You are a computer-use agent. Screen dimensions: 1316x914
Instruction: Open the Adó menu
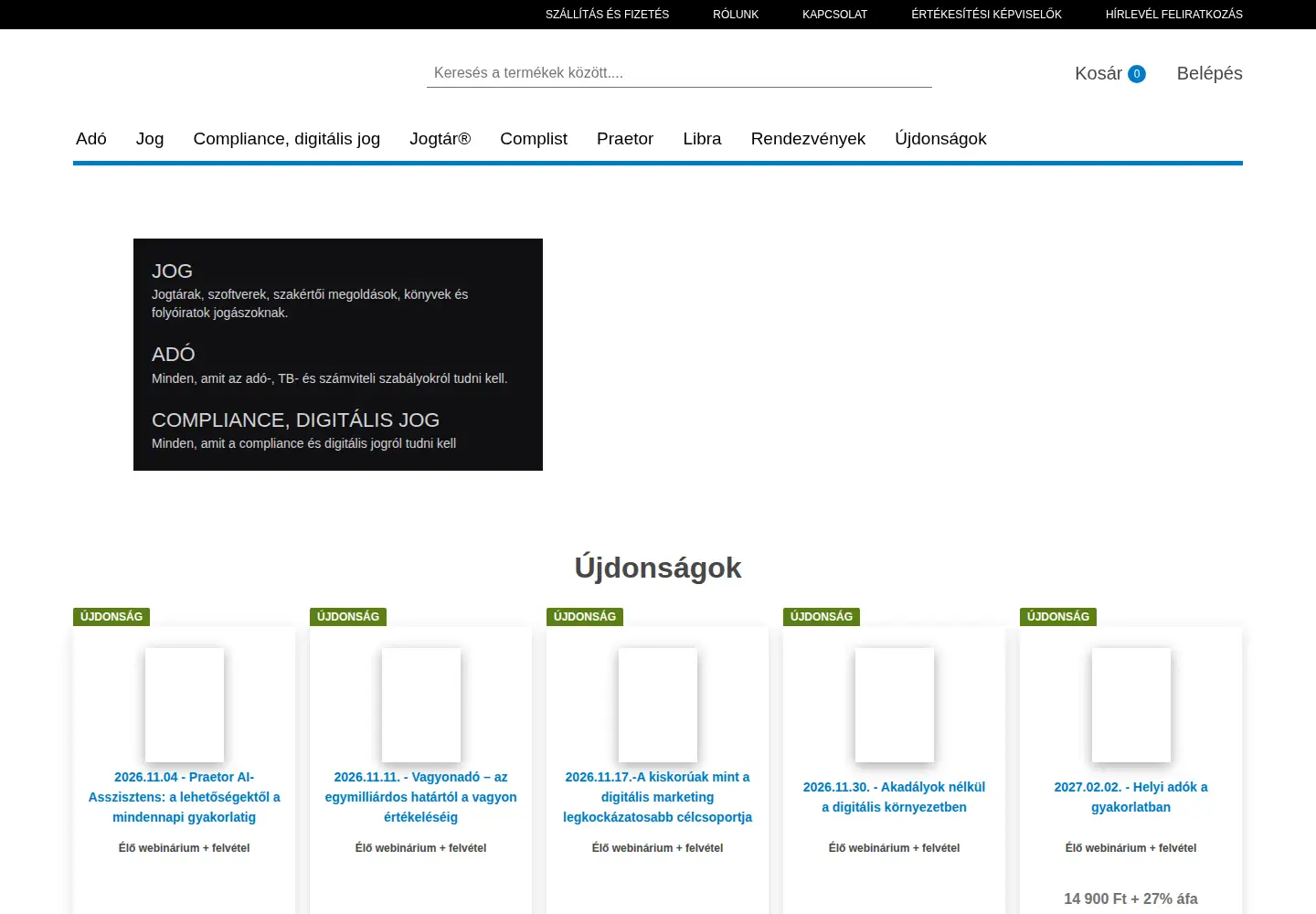[x=91, y=139]
